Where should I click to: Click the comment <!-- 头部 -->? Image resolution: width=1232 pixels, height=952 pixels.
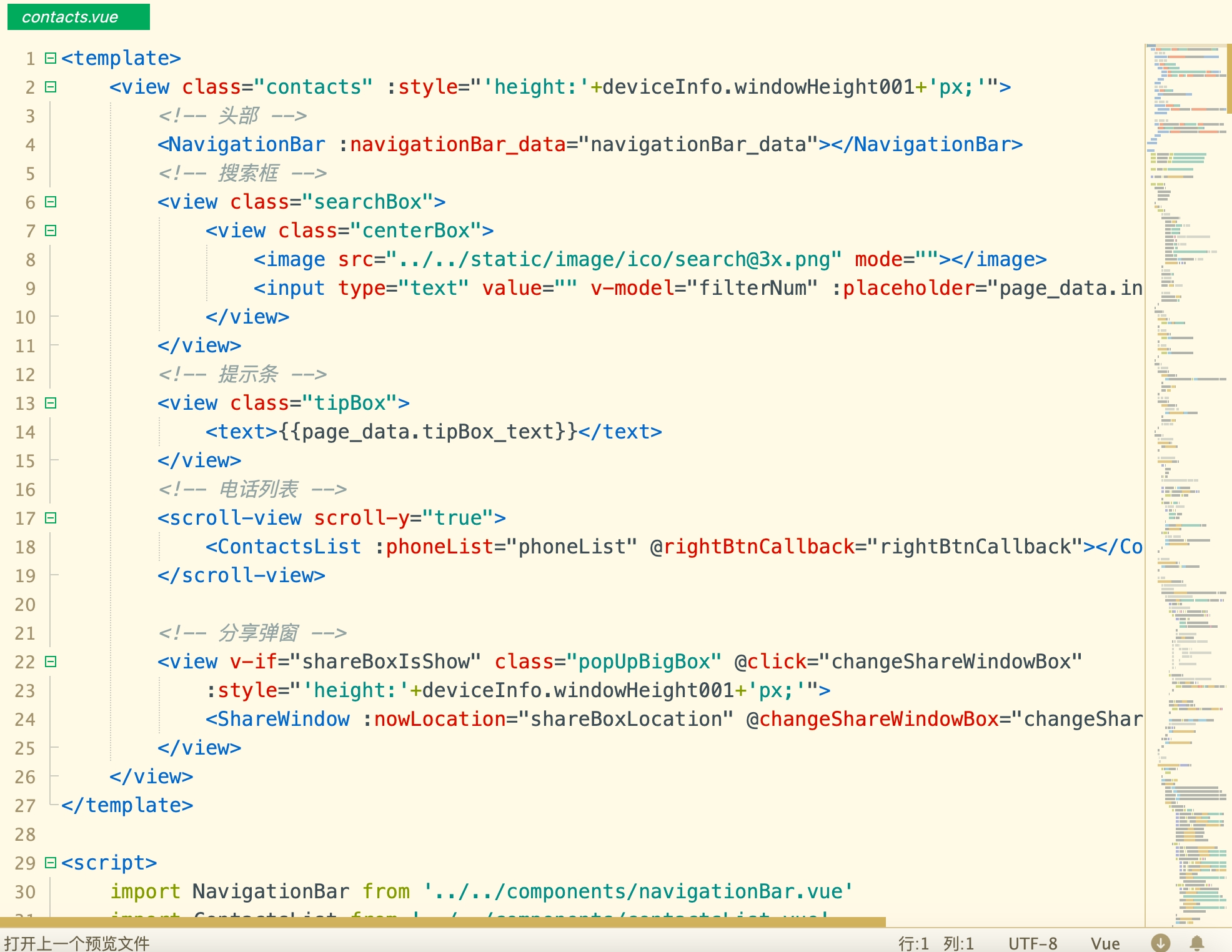pyautogui.click(x=232, y=116)
